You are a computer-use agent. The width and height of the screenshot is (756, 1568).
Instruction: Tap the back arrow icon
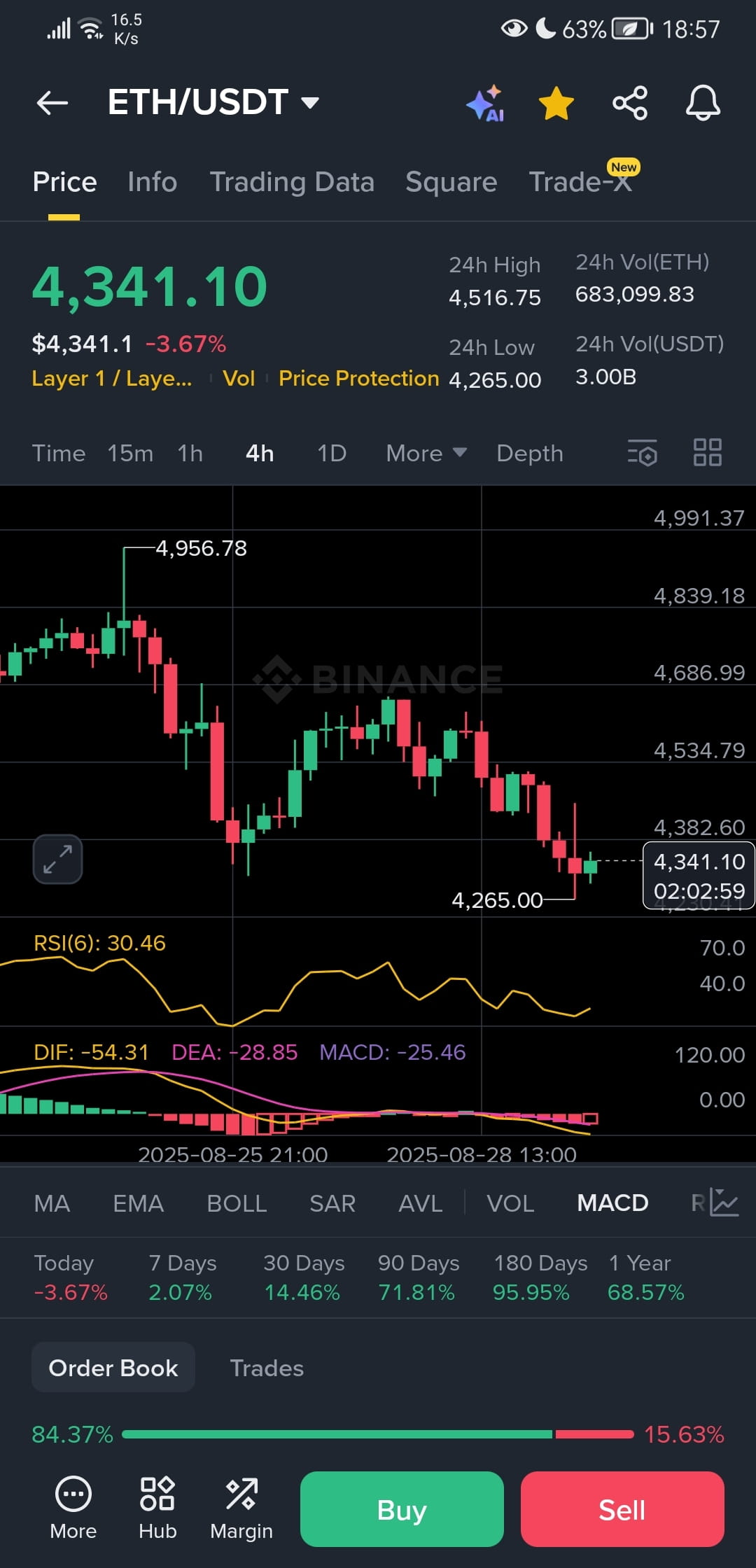pyautogui.click(x=52, y=103)
